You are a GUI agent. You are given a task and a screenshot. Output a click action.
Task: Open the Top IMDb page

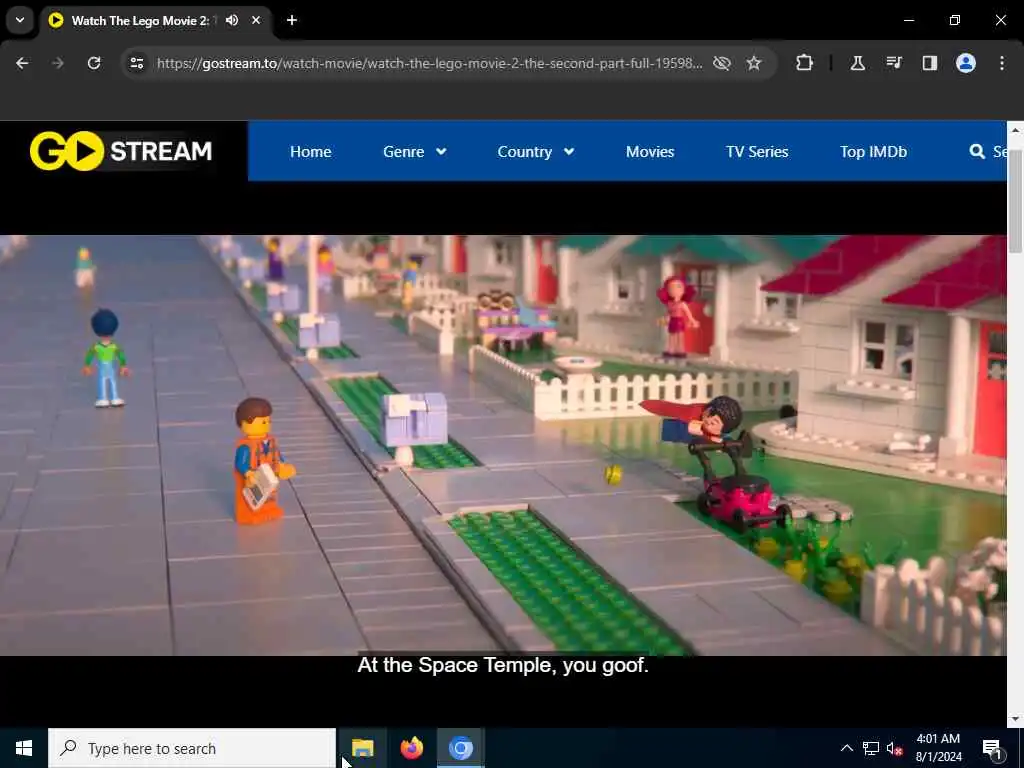click(873, 152)
